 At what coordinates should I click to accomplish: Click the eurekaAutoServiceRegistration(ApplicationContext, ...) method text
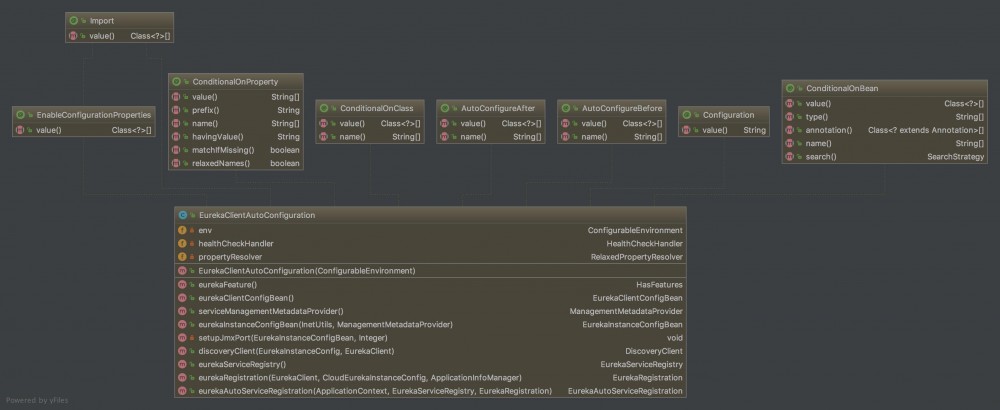[375, 392]
